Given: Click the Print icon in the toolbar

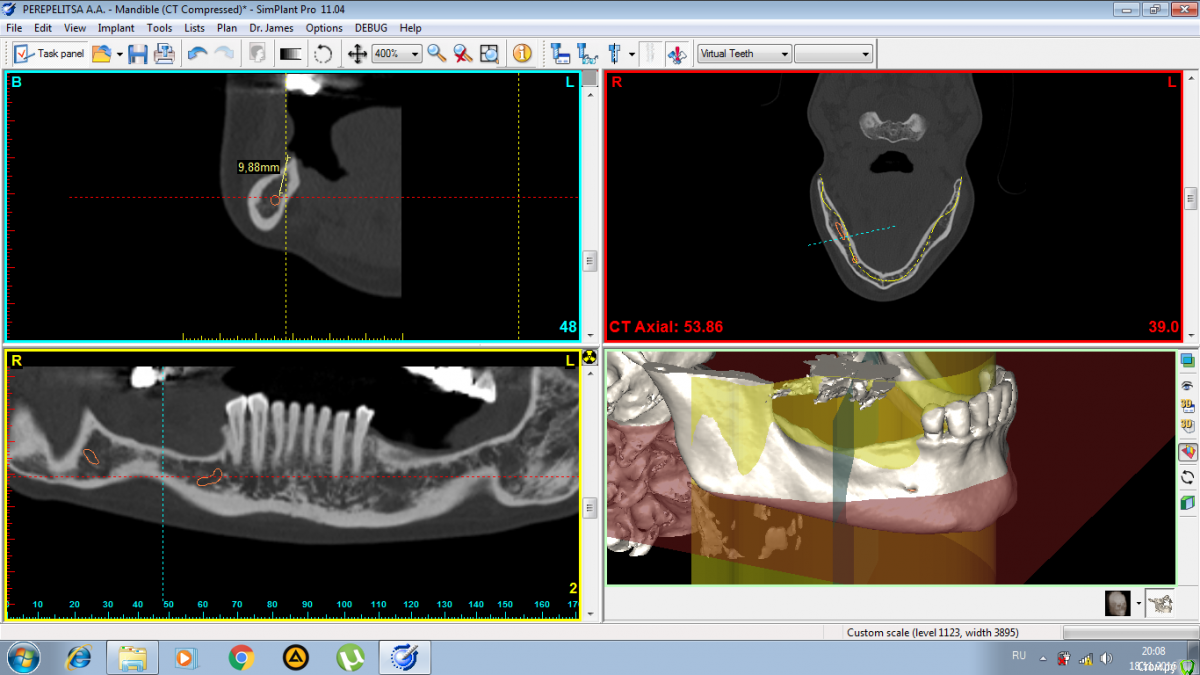Looking at the screenshot, I should coord(164,54).
